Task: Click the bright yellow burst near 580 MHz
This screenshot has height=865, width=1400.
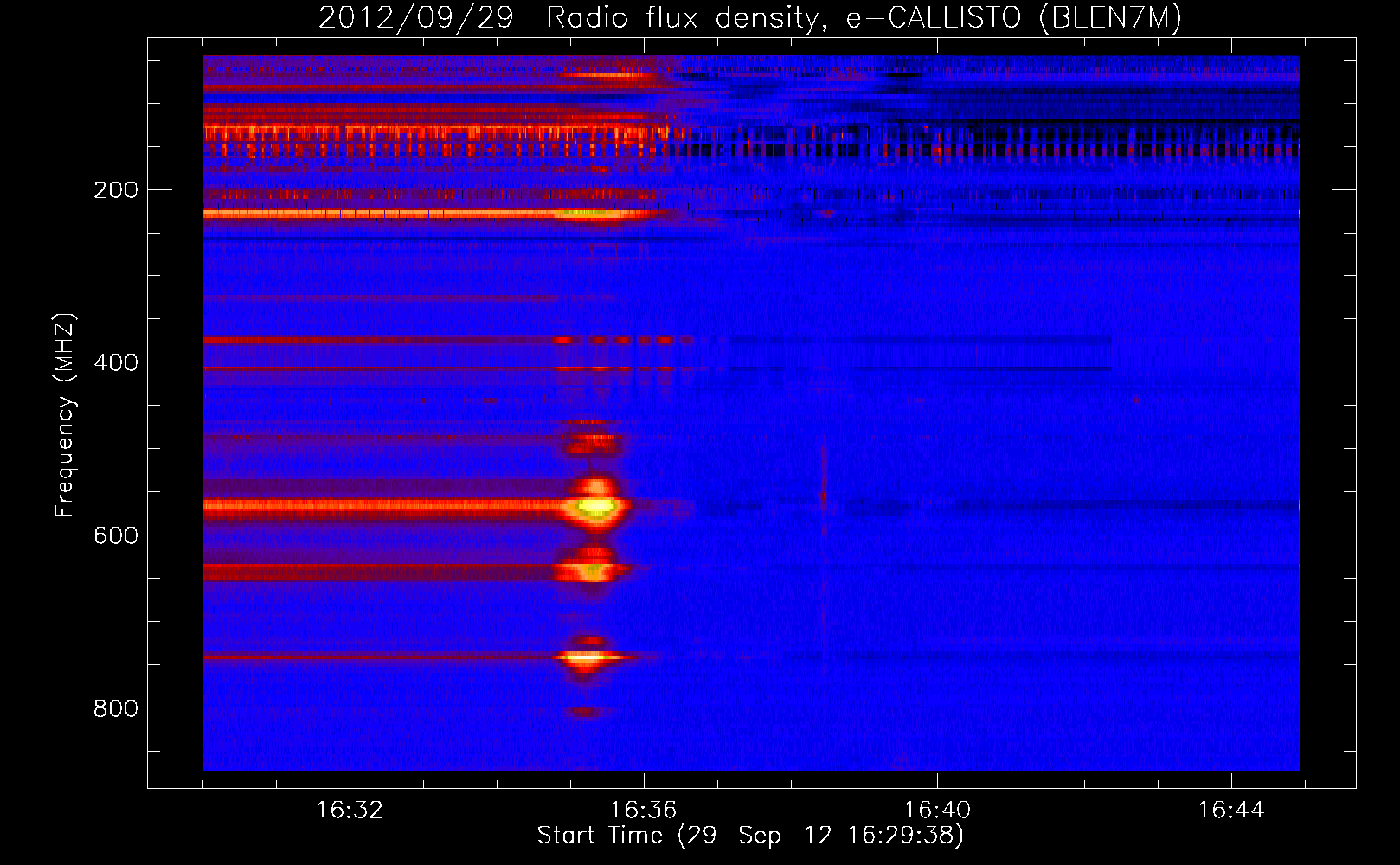Action: tap(595, 505)
